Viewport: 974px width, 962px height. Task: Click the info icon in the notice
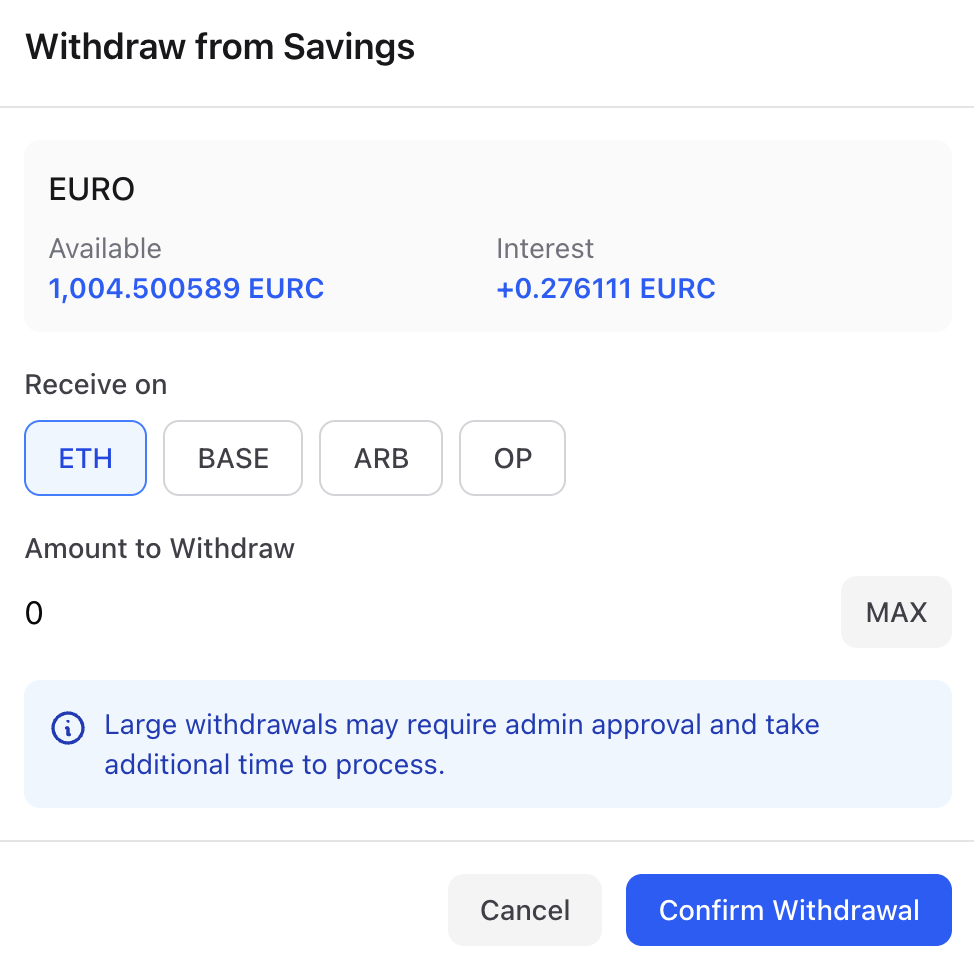point(67,728)
